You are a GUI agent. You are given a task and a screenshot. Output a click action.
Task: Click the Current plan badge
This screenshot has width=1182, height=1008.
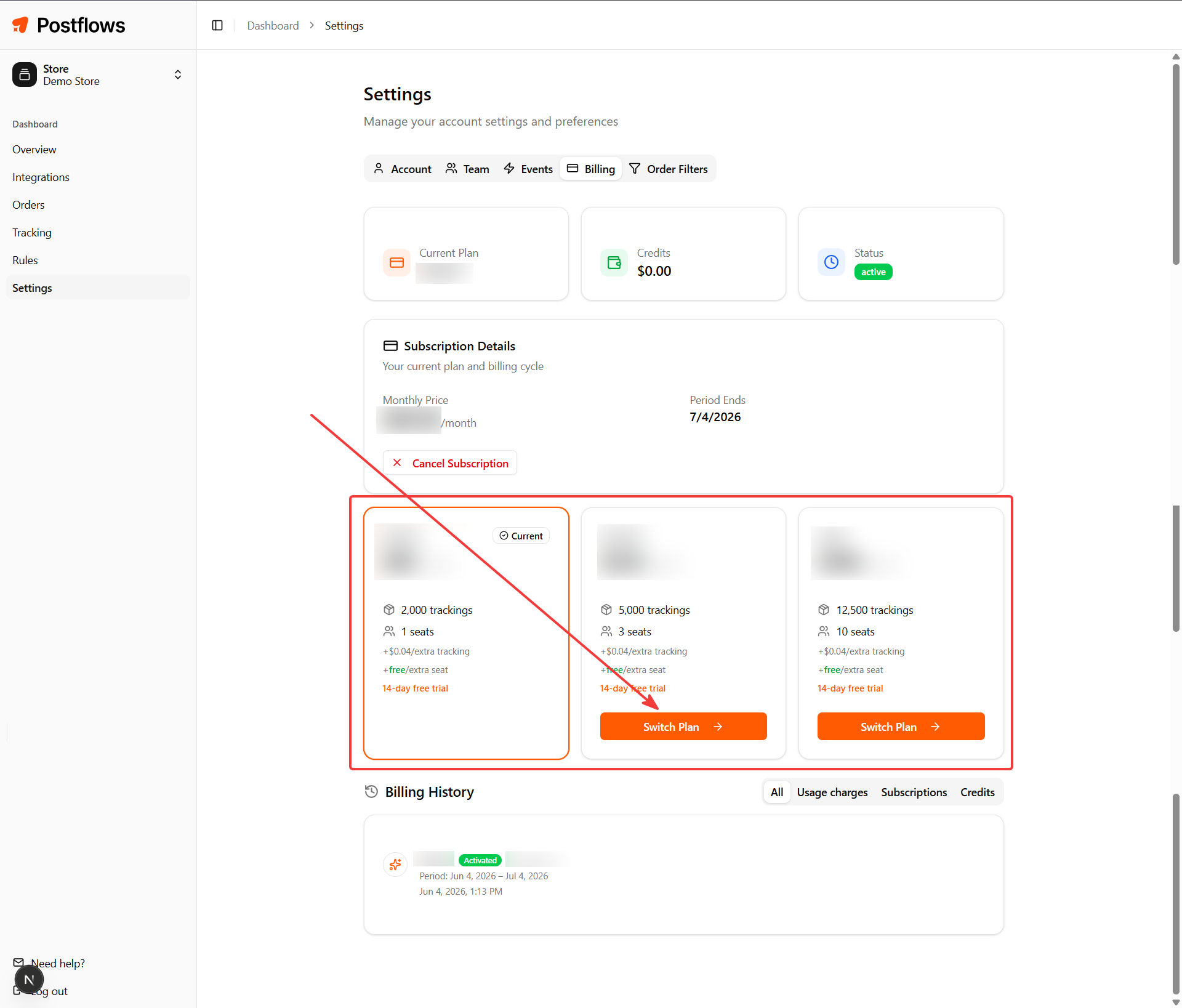pyautogui.click(x=521, y=536)
